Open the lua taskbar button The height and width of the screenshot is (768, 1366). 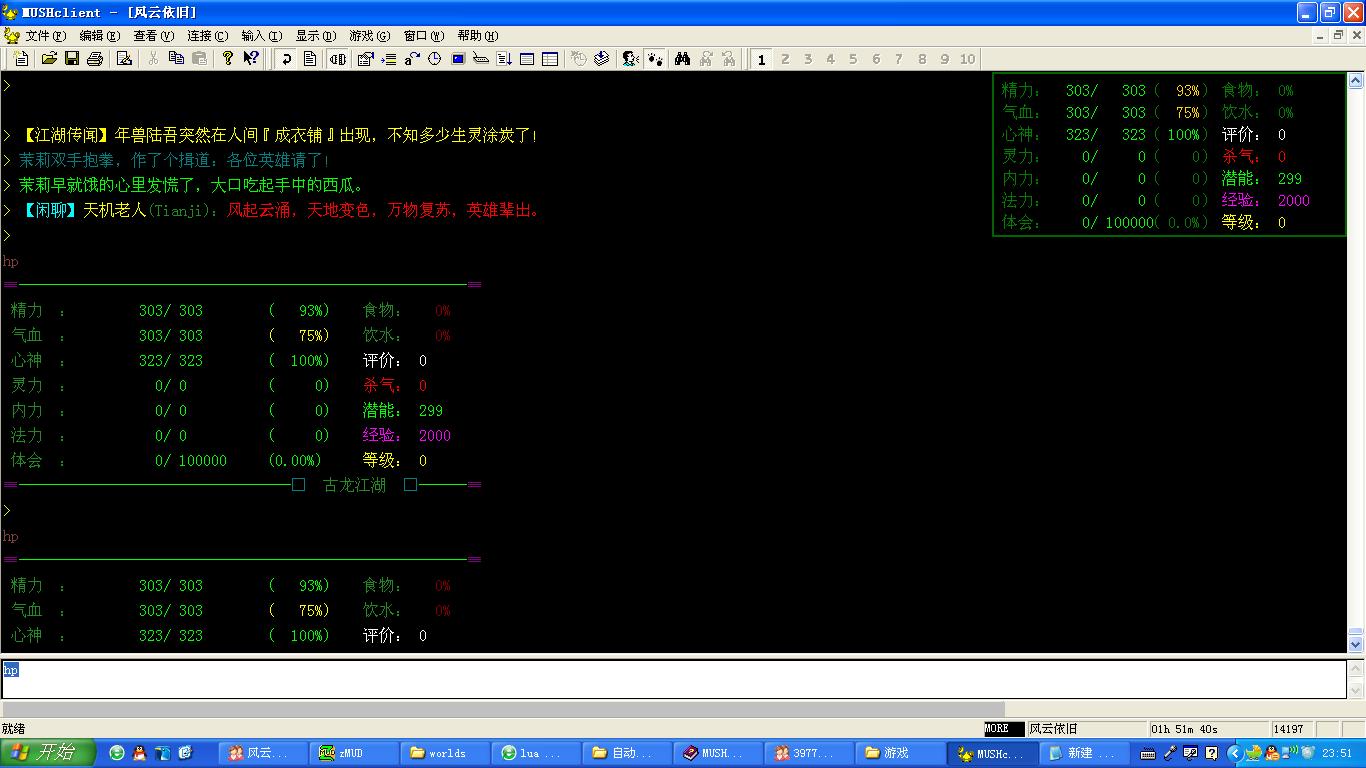[535, 753]
